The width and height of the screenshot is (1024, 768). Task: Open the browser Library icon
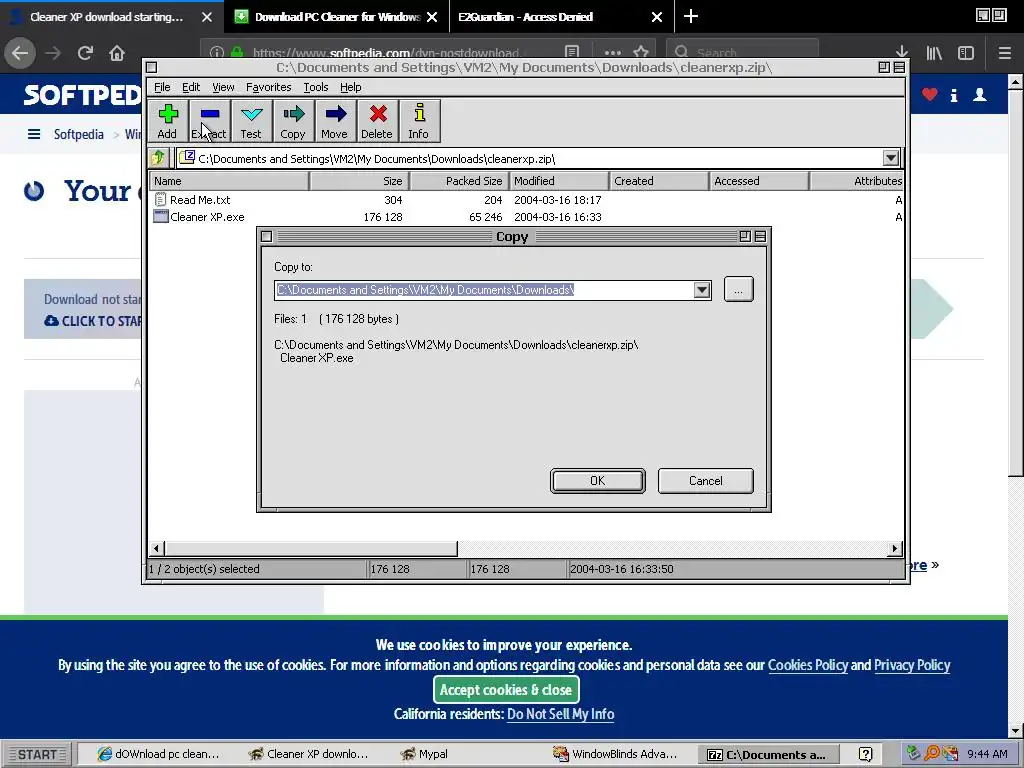click(934, 53)
